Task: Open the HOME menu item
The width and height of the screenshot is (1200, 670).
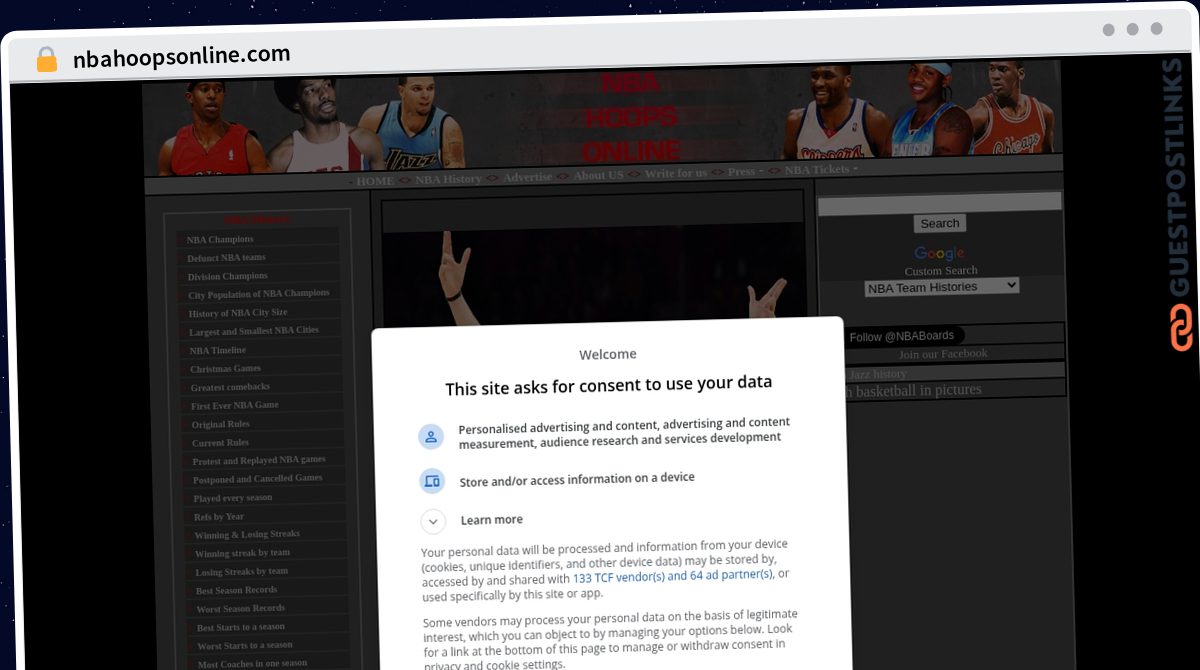Action: [x=375, y=181]
